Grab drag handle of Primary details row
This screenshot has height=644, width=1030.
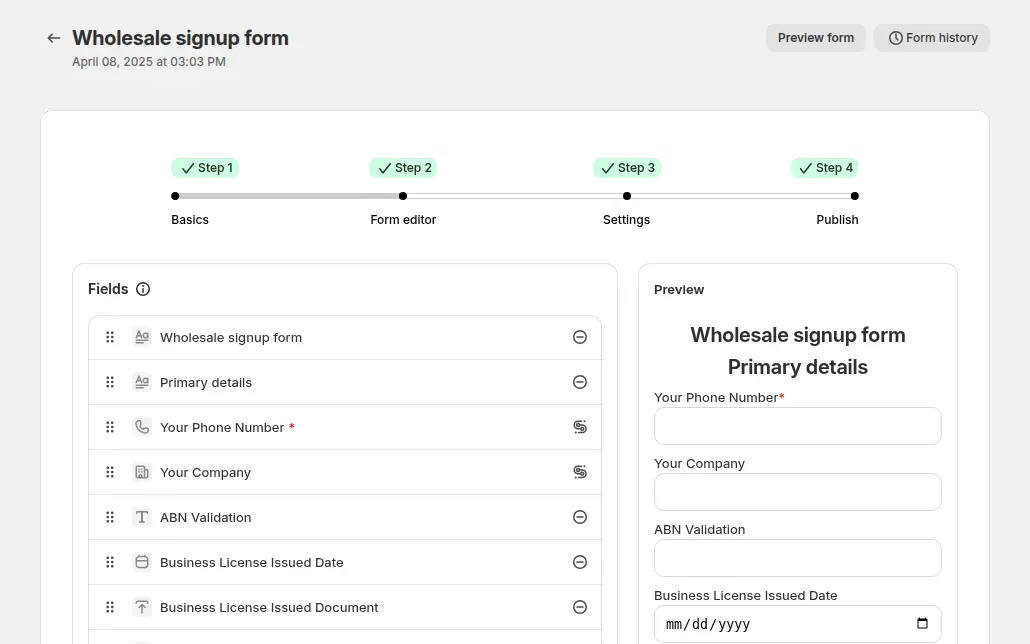[110, 382]
